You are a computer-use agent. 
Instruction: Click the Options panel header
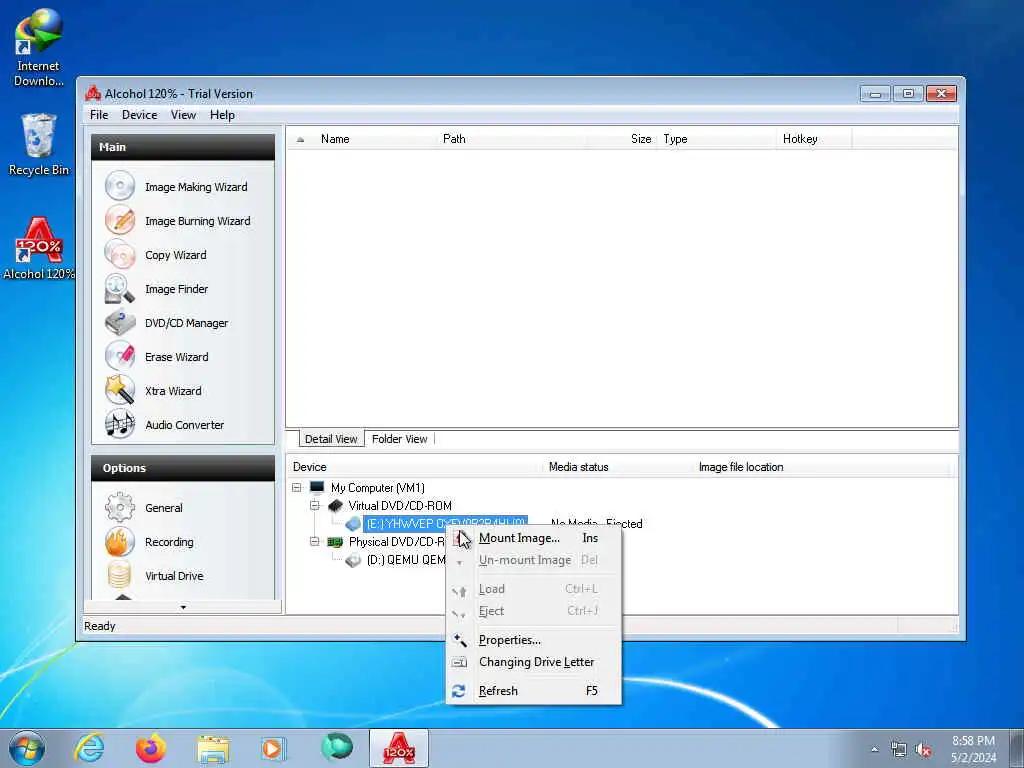click(x=183, y=468)
